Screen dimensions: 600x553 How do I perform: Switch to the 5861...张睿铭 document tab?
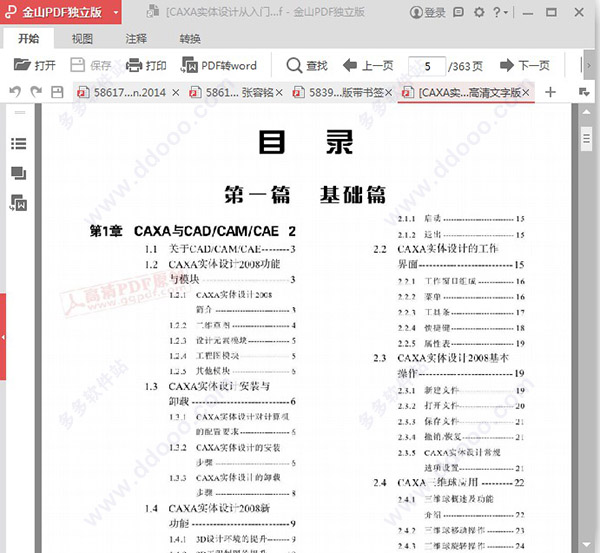click(234, 93)
